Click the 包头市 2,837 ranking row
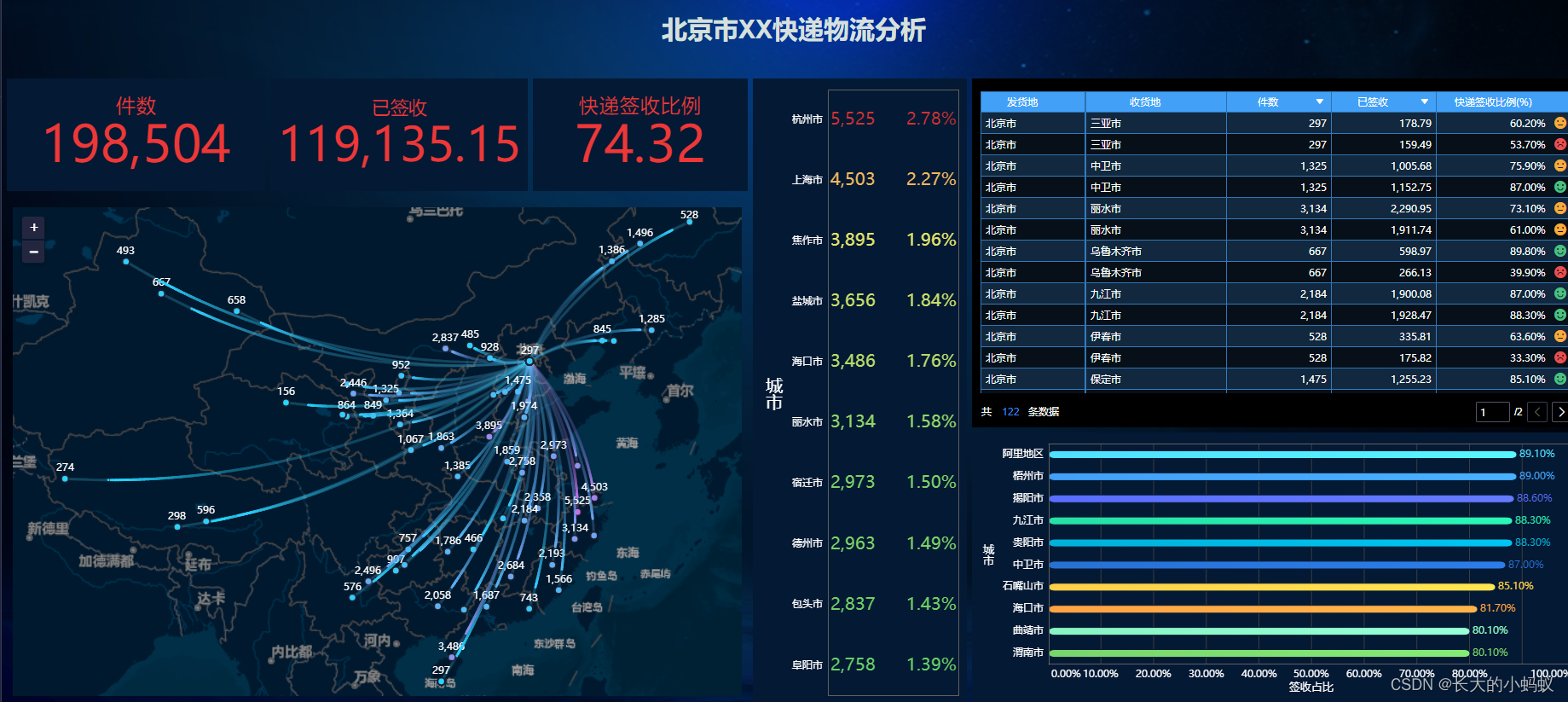This screenshot has height=702, width=1568. tap(874, 604)
